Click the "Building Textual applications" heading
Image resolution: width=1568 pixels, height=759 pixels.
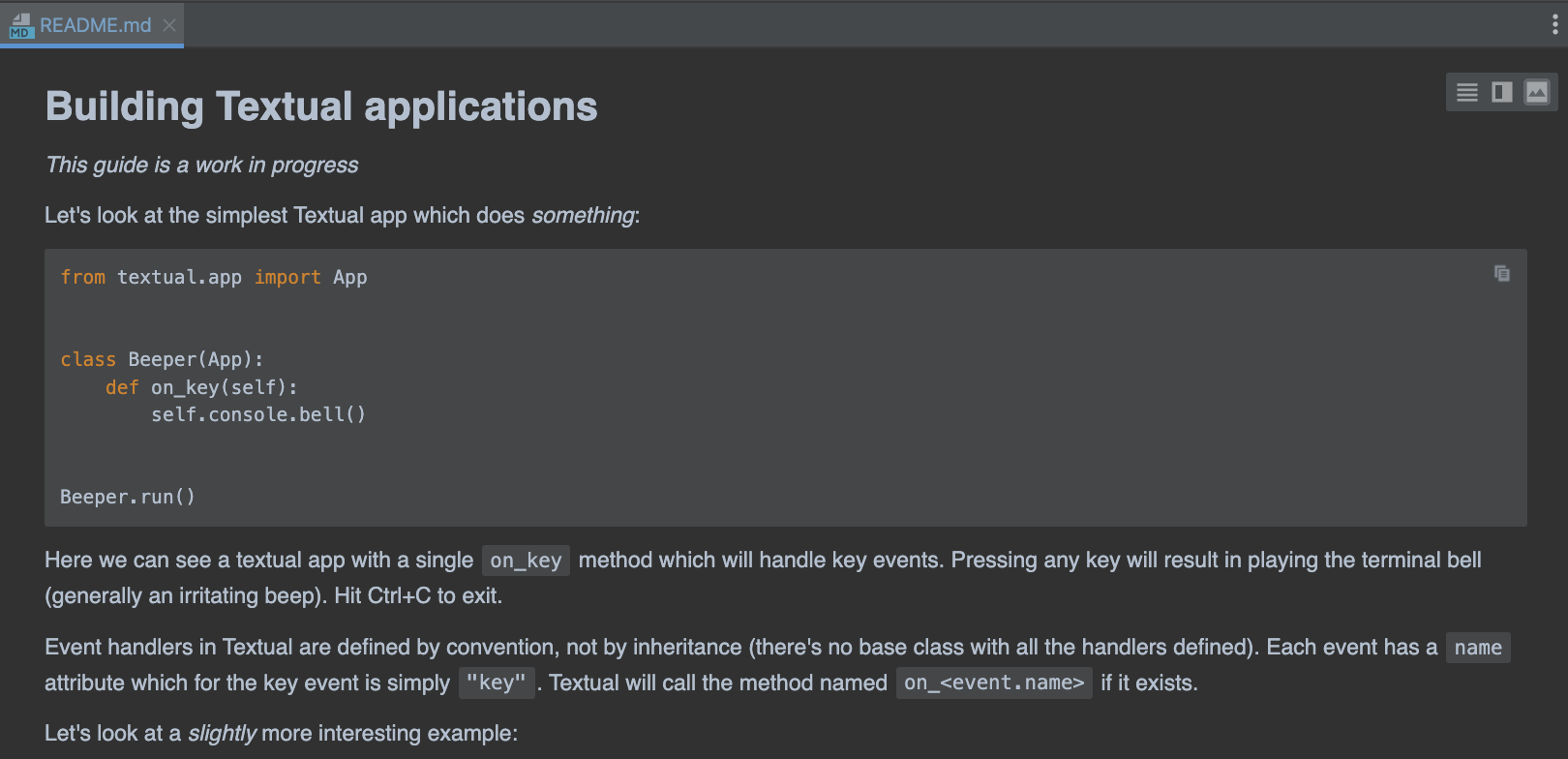321,106
